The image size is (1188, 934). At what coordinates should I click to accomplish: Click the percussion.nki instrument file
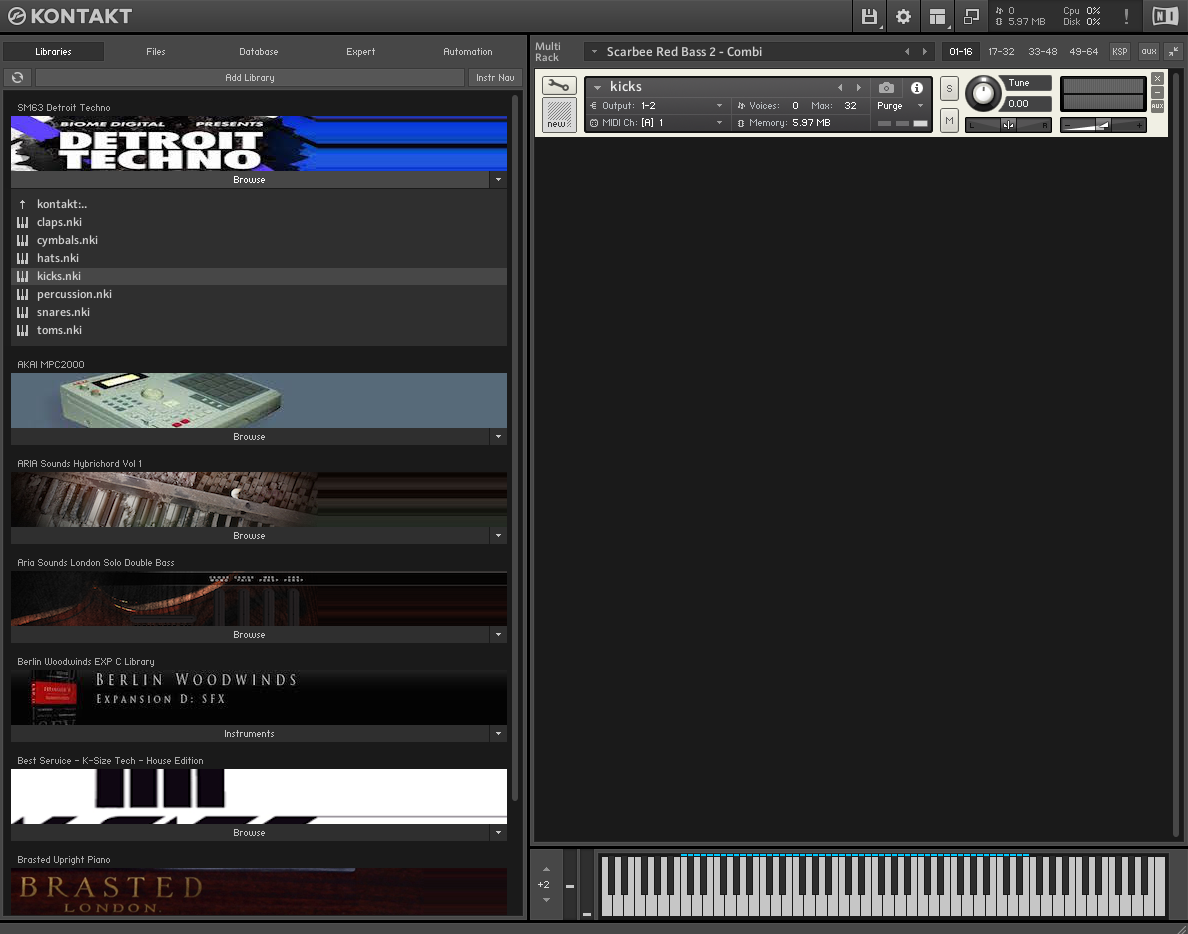point(259,294)
